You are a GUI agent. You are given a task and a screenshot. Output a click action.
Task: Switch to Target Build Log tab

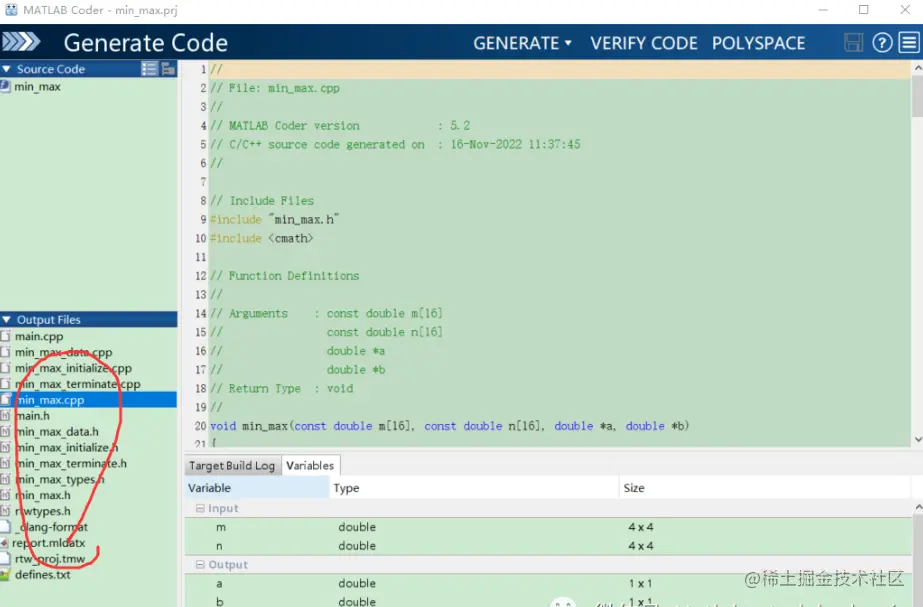232,466
